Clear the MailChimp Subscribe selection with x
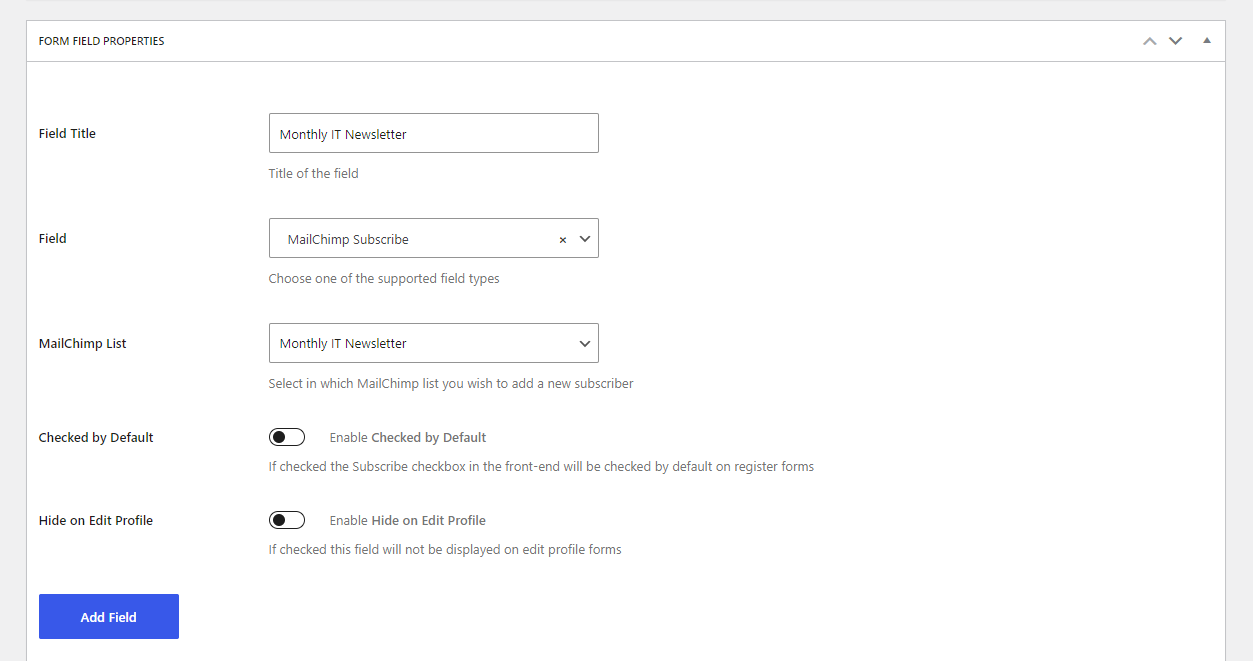The height and width of the screenshot is (661, 1253). coord(562,240)
